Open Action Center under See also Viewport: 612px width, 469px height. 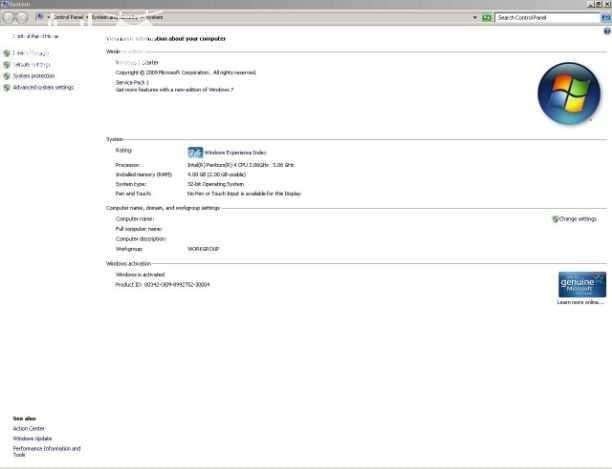(29, 428)
